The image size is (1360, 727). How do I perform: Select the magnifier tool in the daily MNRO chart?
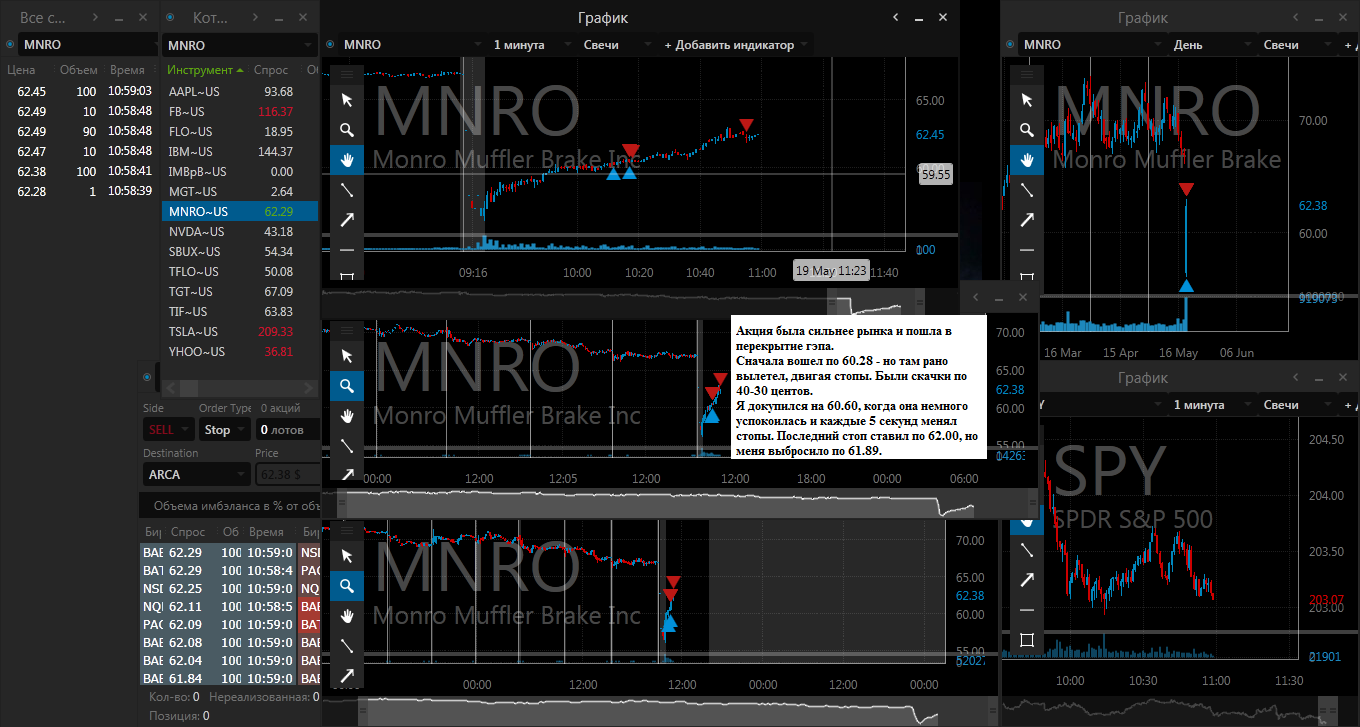tap(1026, 130)
